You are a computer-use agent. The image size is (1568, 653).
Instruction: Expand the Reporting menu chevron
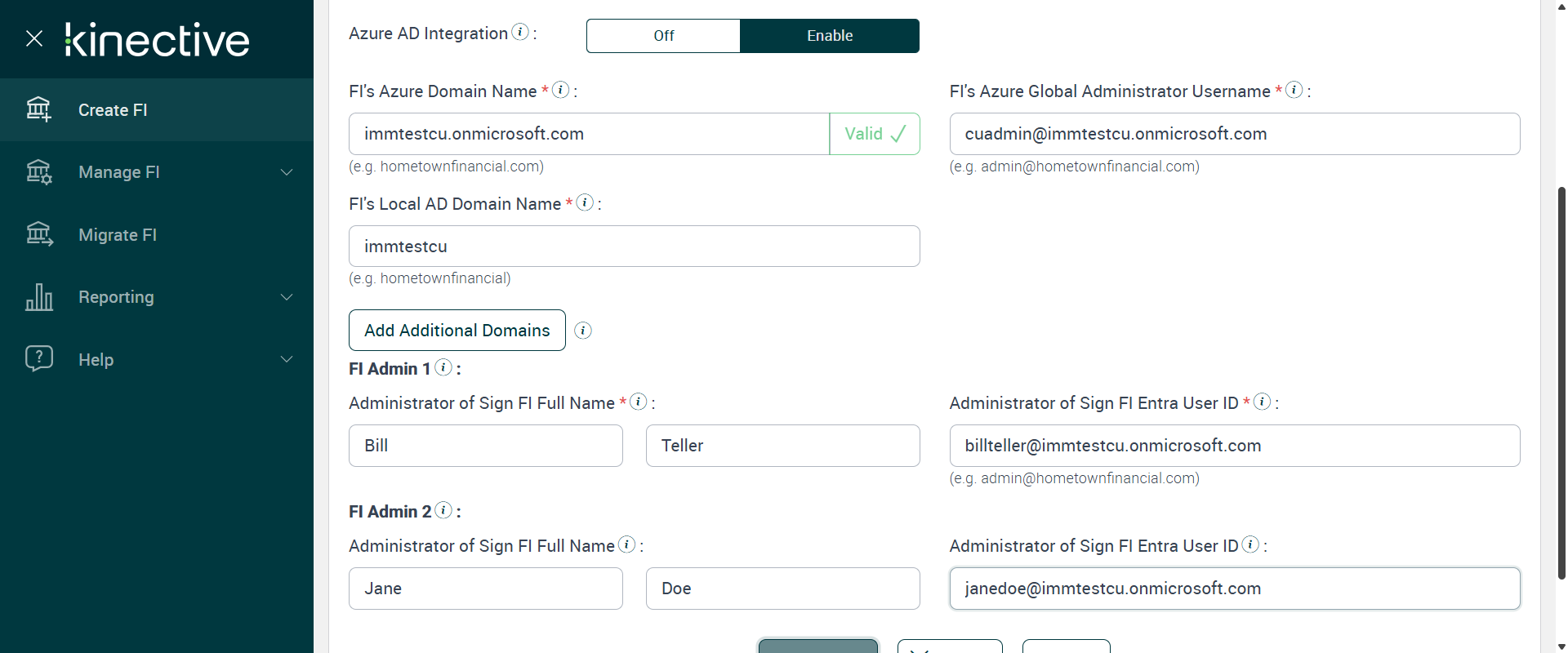pos(287,297)
